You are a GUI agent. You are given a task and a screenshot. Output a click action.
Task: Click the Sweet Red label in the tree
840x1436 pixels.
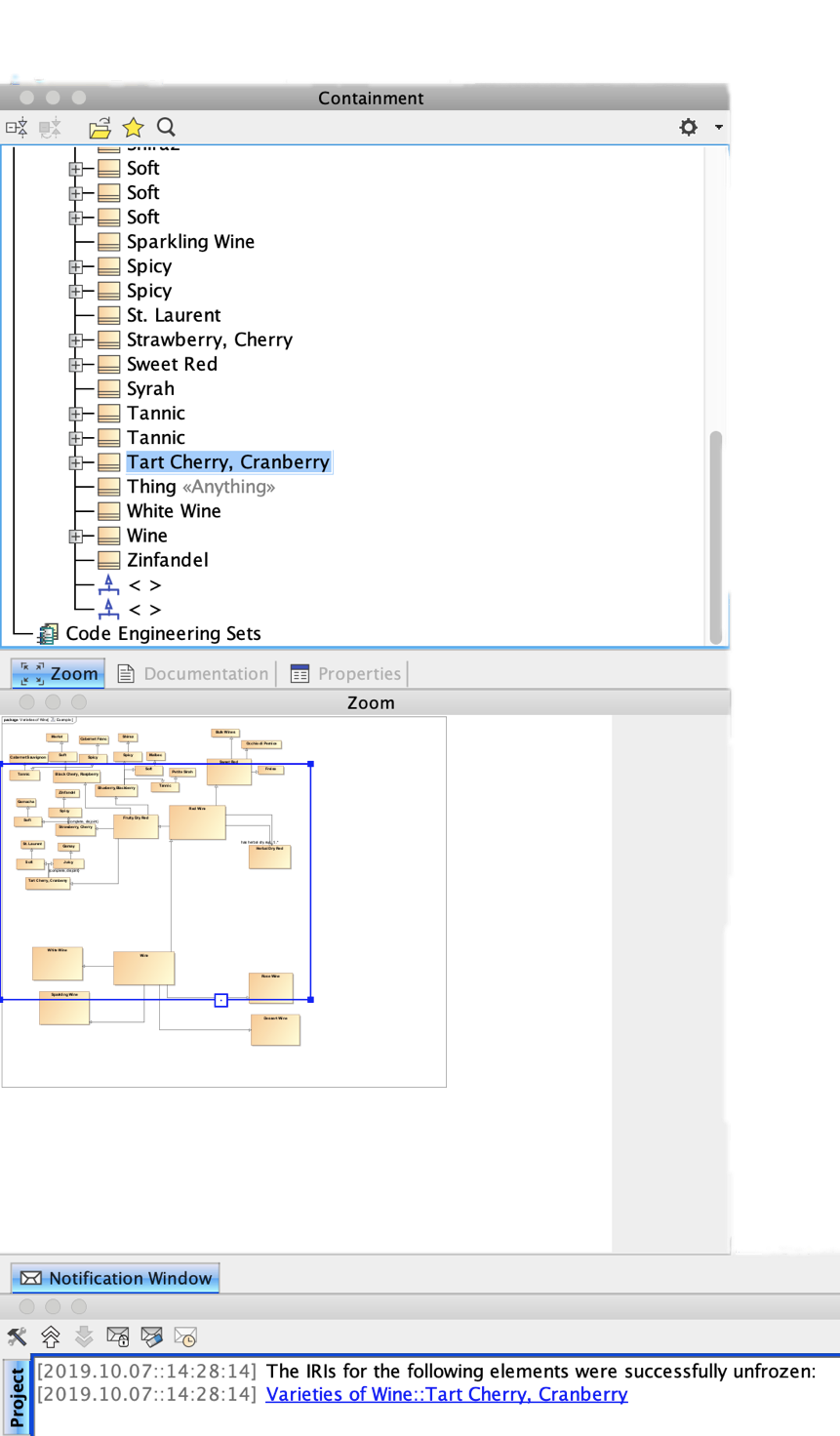[x=172, y=364]
